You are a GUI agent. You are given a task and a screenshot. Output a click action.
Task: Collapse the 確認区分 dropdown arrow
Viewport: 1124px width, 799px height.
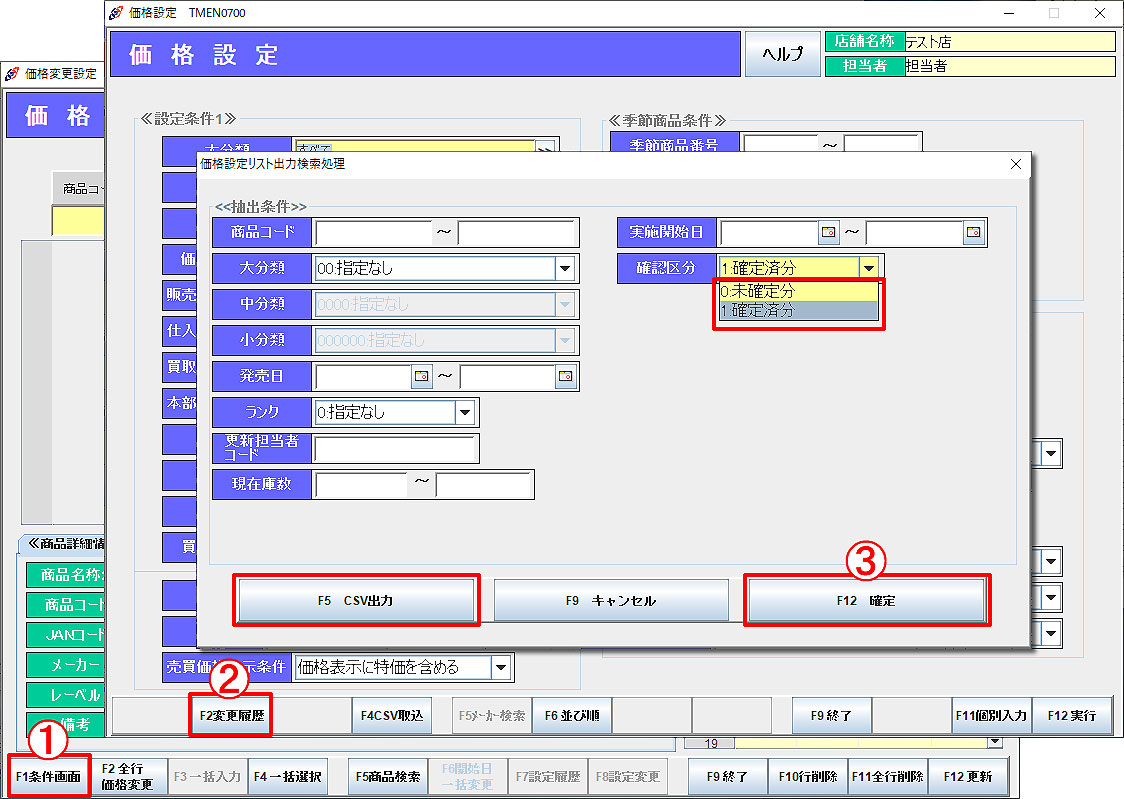click(x=869, y=268)
